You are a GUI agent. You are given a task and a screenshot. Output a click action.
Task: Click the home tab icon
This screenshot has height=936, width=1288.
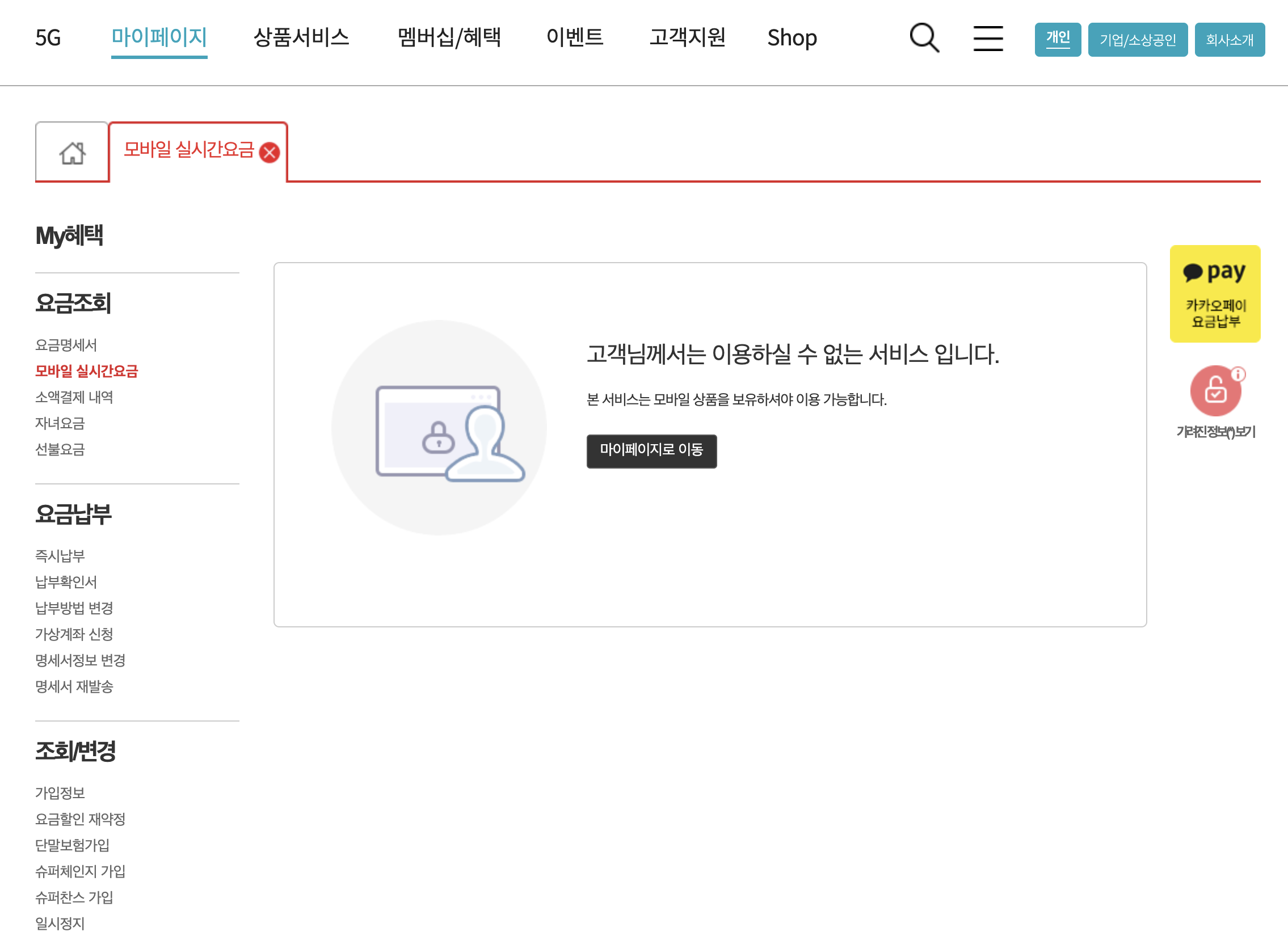[72, 153]
